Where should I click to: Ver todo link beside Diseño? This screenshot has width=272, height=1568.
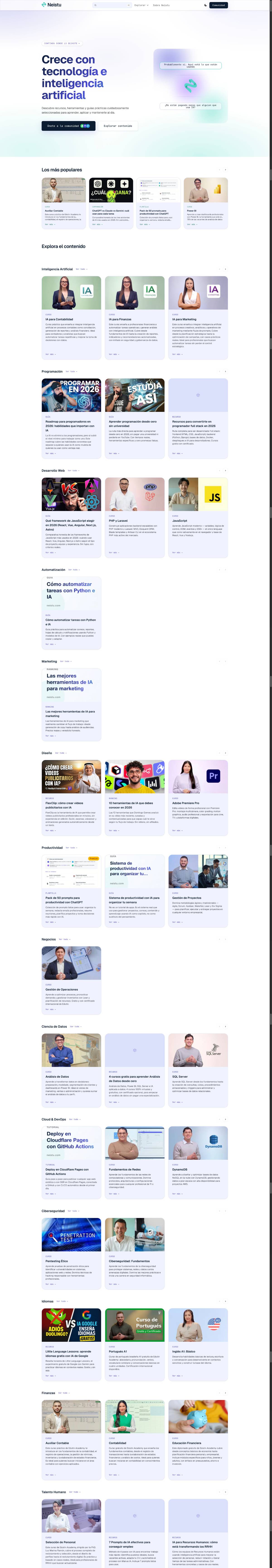pos(61,753)
